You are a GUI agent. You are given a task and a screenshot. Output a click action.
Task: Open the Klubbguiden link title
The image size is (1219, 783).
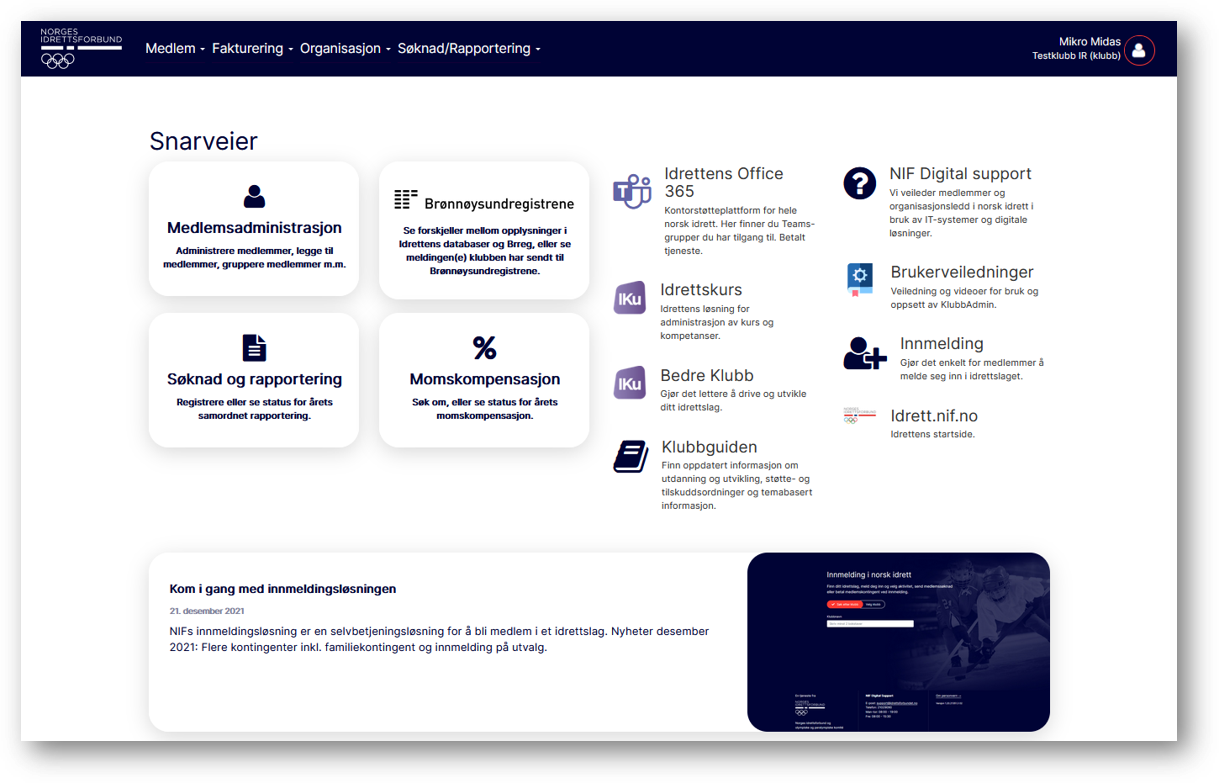tap(709, 447)
